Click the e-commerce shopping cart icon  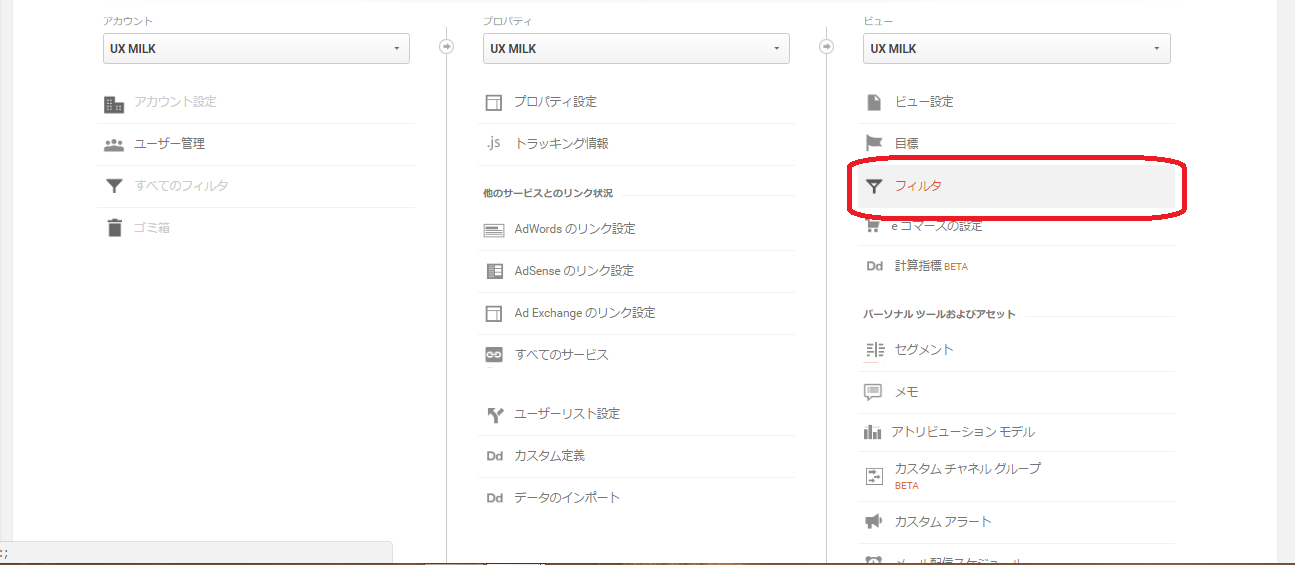[x=873, y=226]
